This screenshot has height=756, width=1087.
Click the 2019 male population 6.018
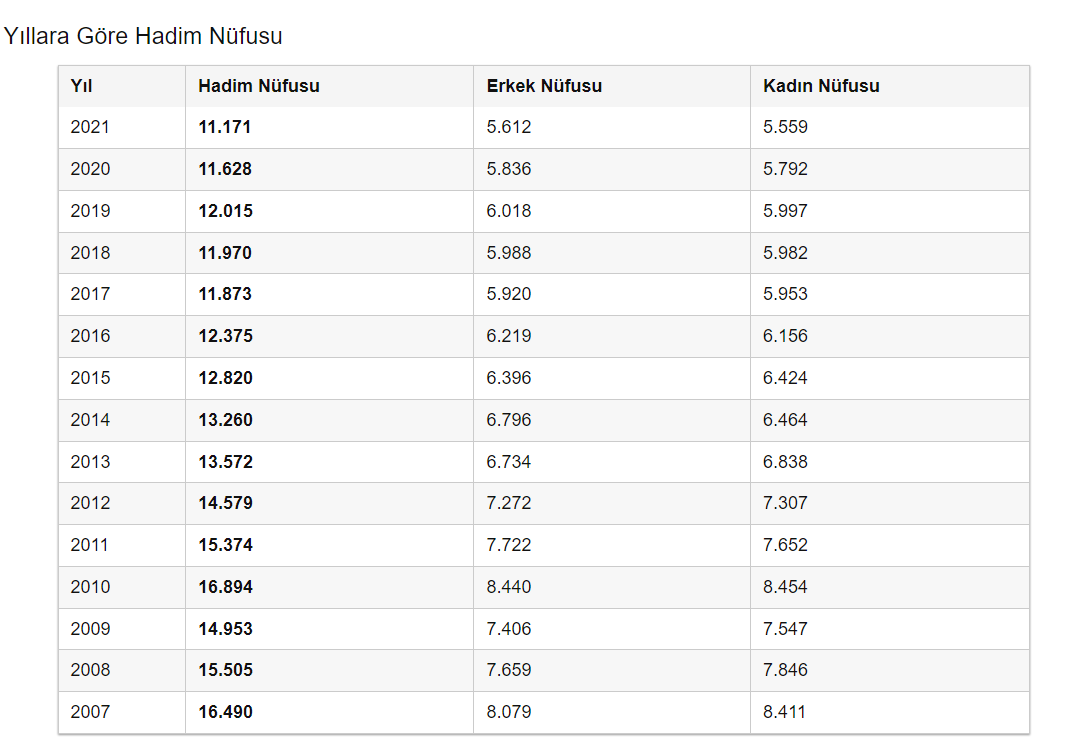pos(509,211)
